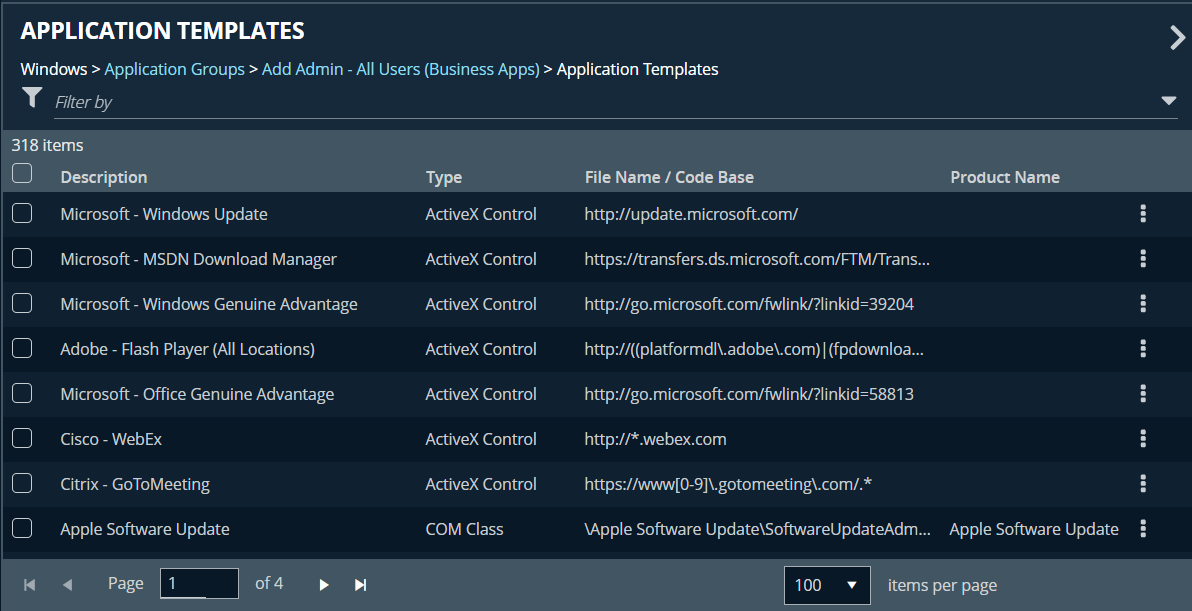Expand the filter options dropdown arrow
Image resolution: width=1192 pixels, height=611 pixels.
[1168, 101]
